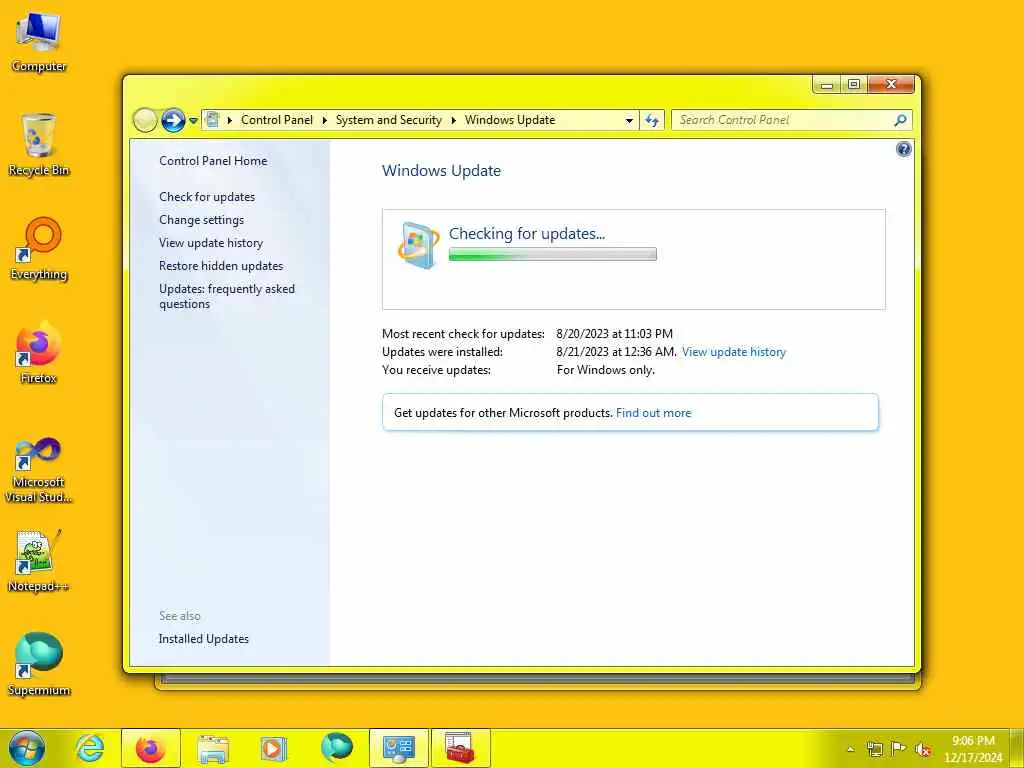
Task: Open Updates: frequently asked questions
Action: [x=227, y=296]
